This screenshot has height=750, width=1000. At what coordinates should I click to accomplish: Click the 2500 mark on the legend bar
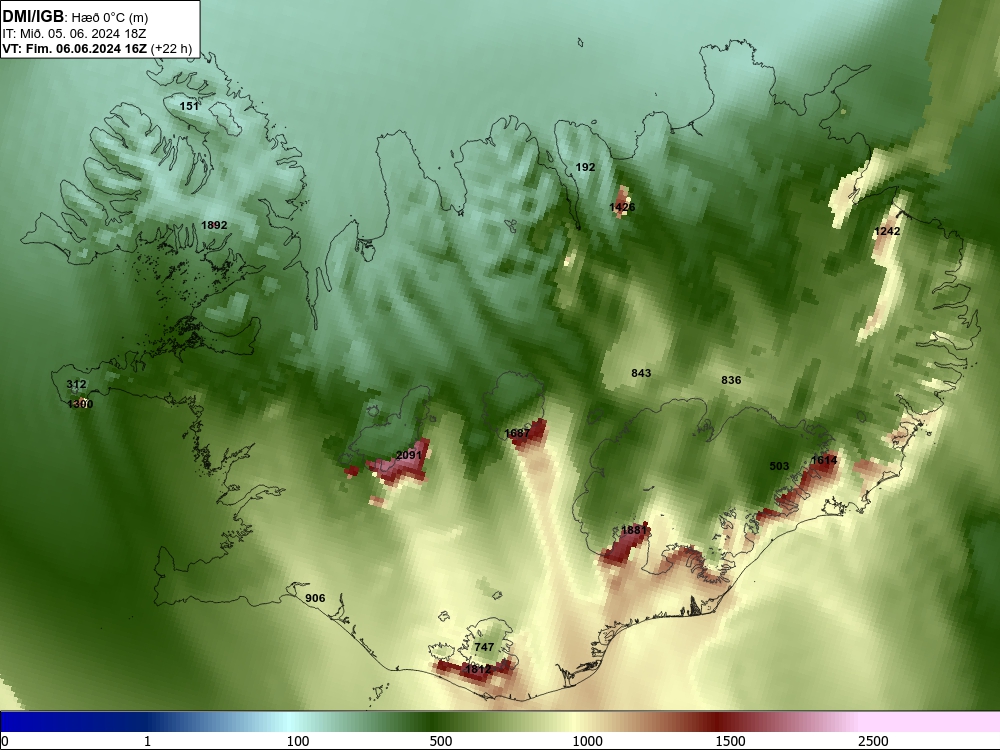pyautogui.click(x=873, y=741)
